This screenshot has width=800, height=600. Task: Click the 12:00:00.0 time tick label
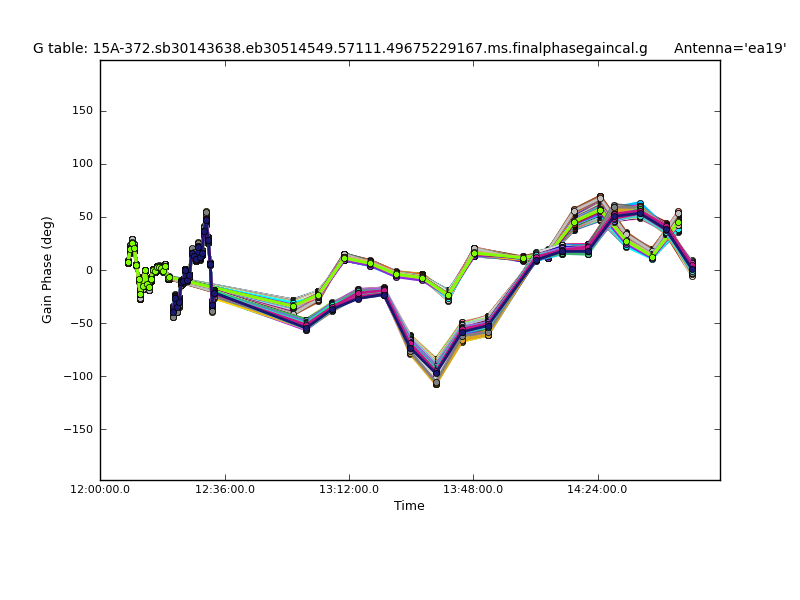coord(100,490)
